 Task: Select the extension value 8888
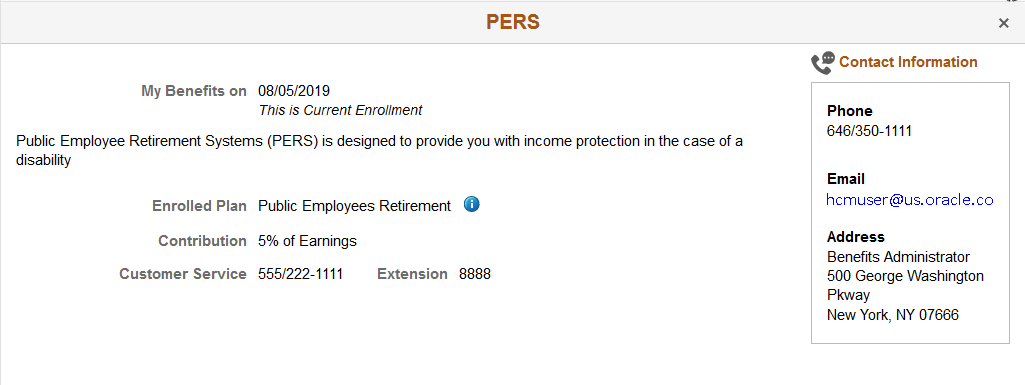point(475,274)
